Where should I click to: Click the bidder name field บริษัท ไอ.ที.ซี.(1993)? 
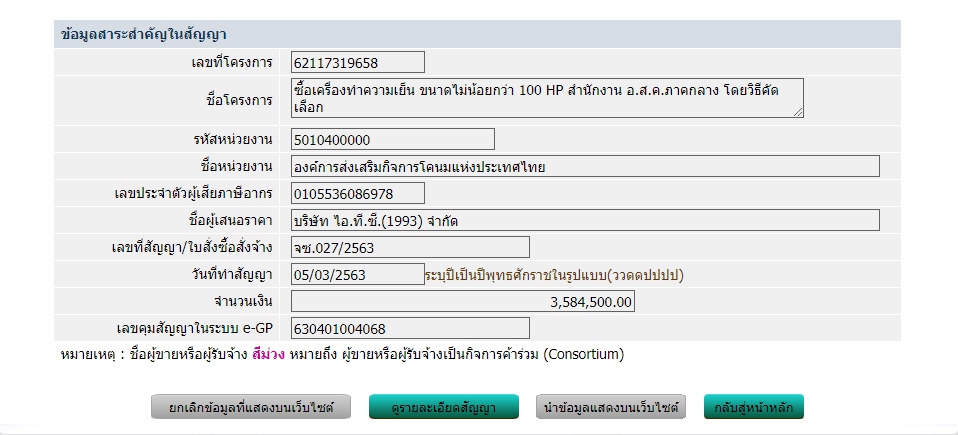click(x=585, y=221)
